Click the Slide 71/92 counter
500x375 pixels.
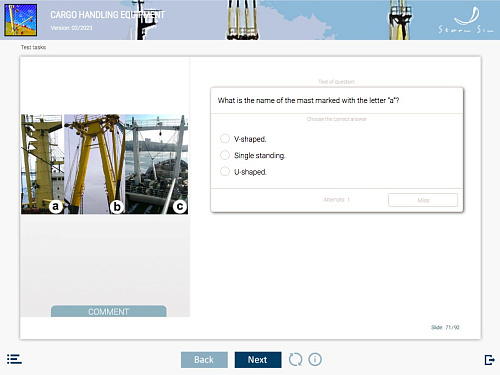(x=445, y=327)
